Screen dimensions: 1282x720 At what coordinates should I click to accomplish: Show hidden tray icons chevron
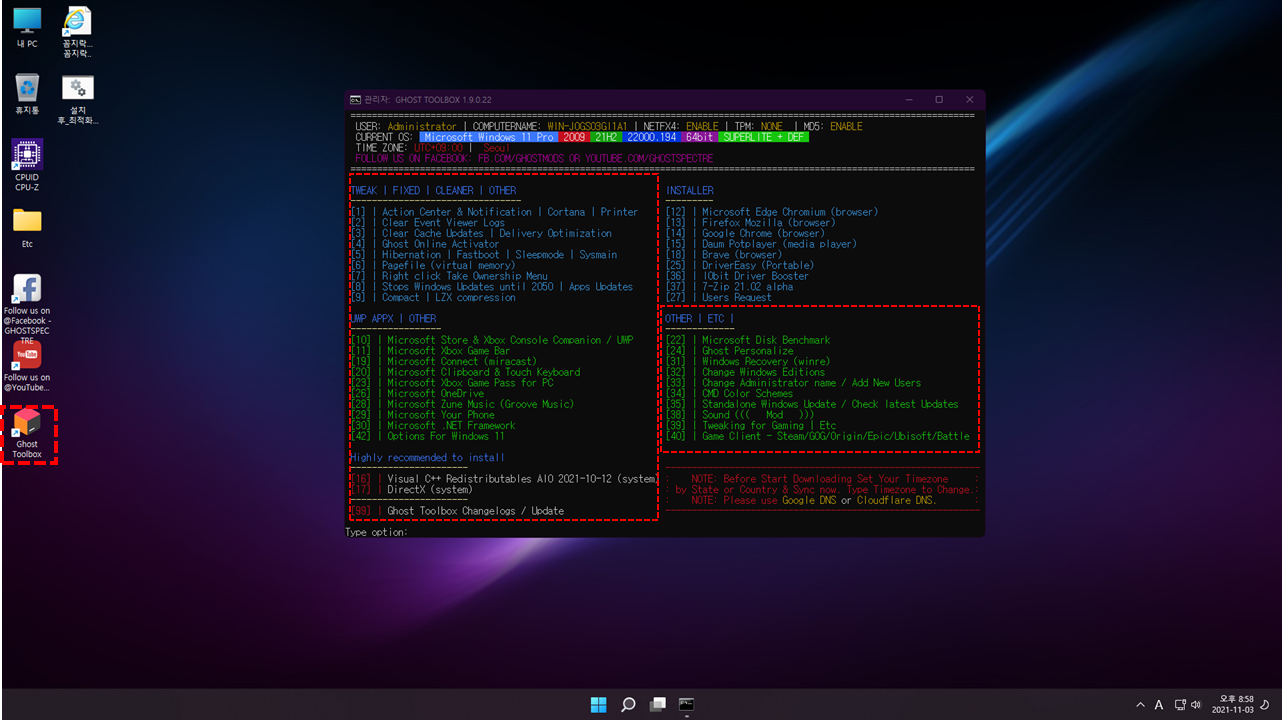click(1140, 704)
